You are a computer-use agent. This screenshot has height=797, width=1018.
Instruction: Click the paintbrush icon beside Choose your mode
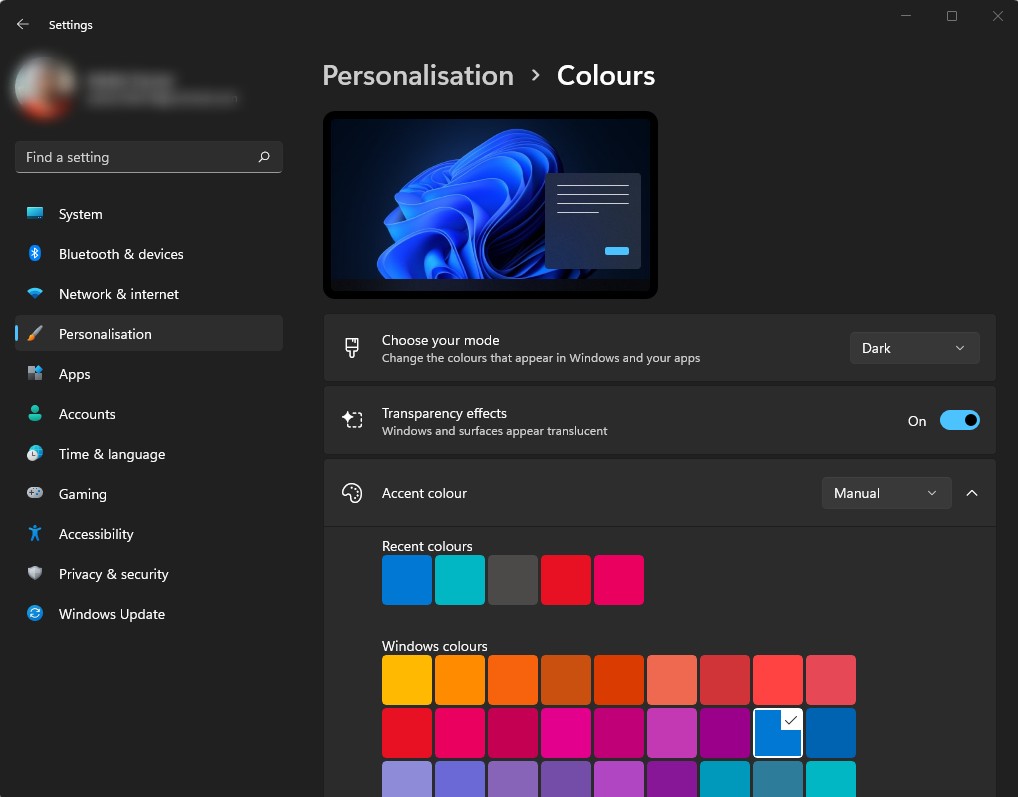click(x=352, y=348)
